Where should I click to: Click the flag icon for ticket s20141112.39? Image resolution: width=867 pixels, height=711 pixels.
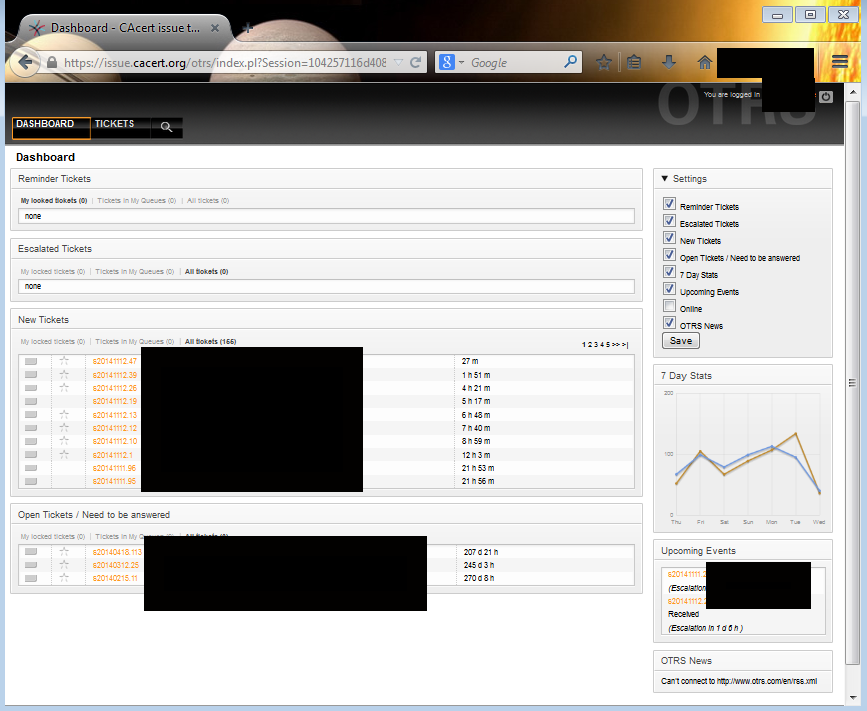[x=31, y=374]
